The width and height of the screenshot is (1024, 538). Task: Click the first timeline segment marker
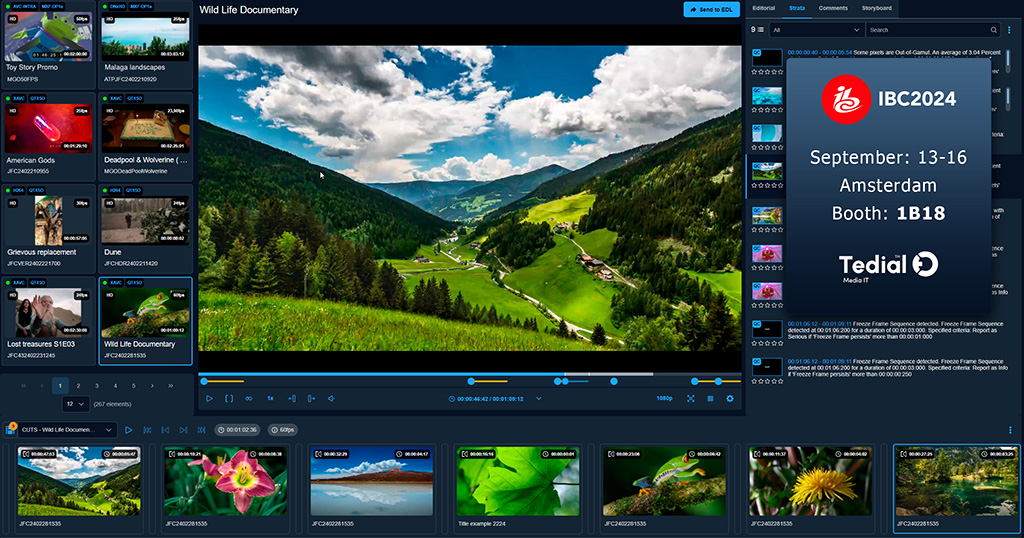[x=204, y=381]
